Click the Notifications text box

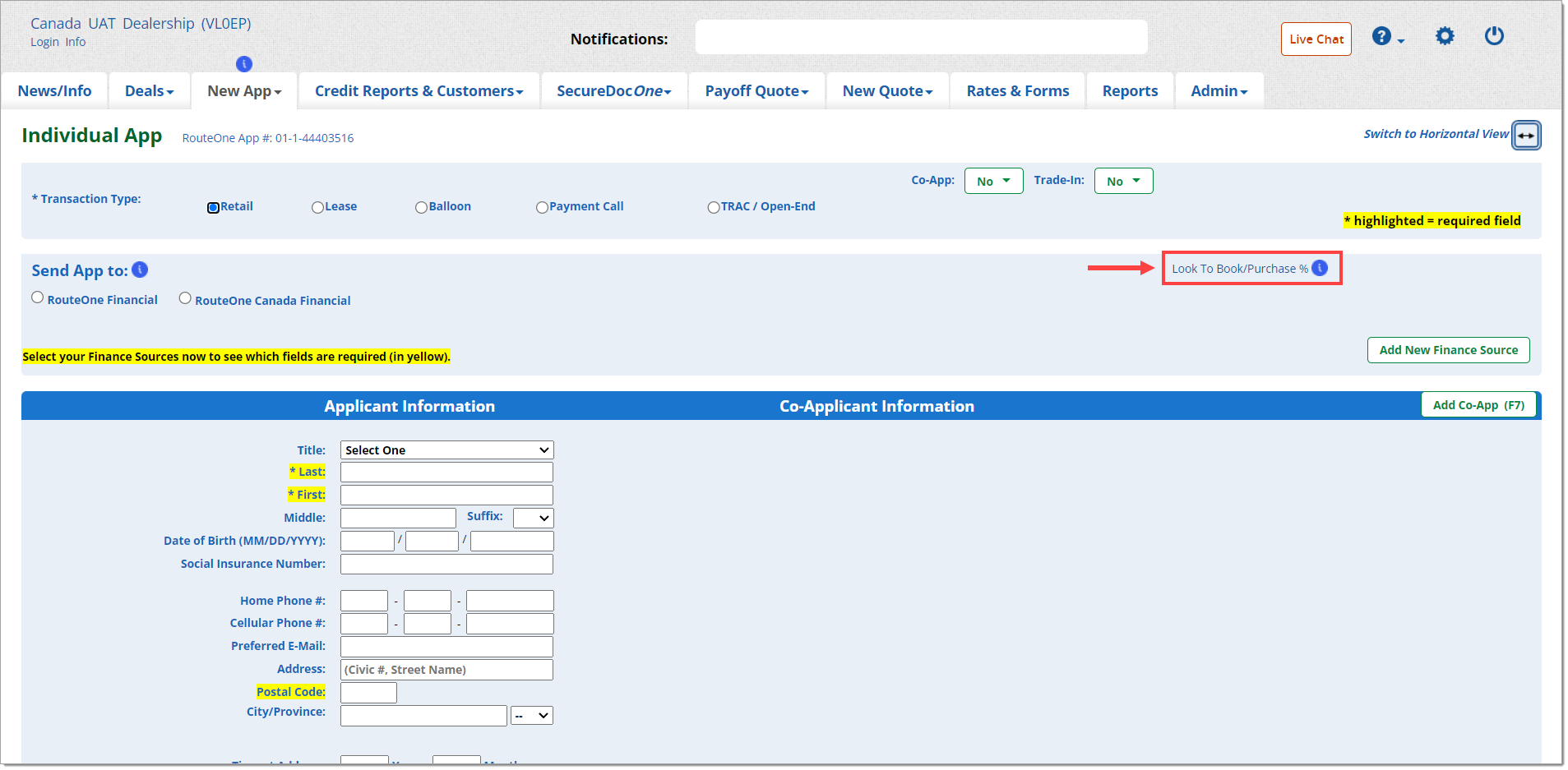point(921,38)
